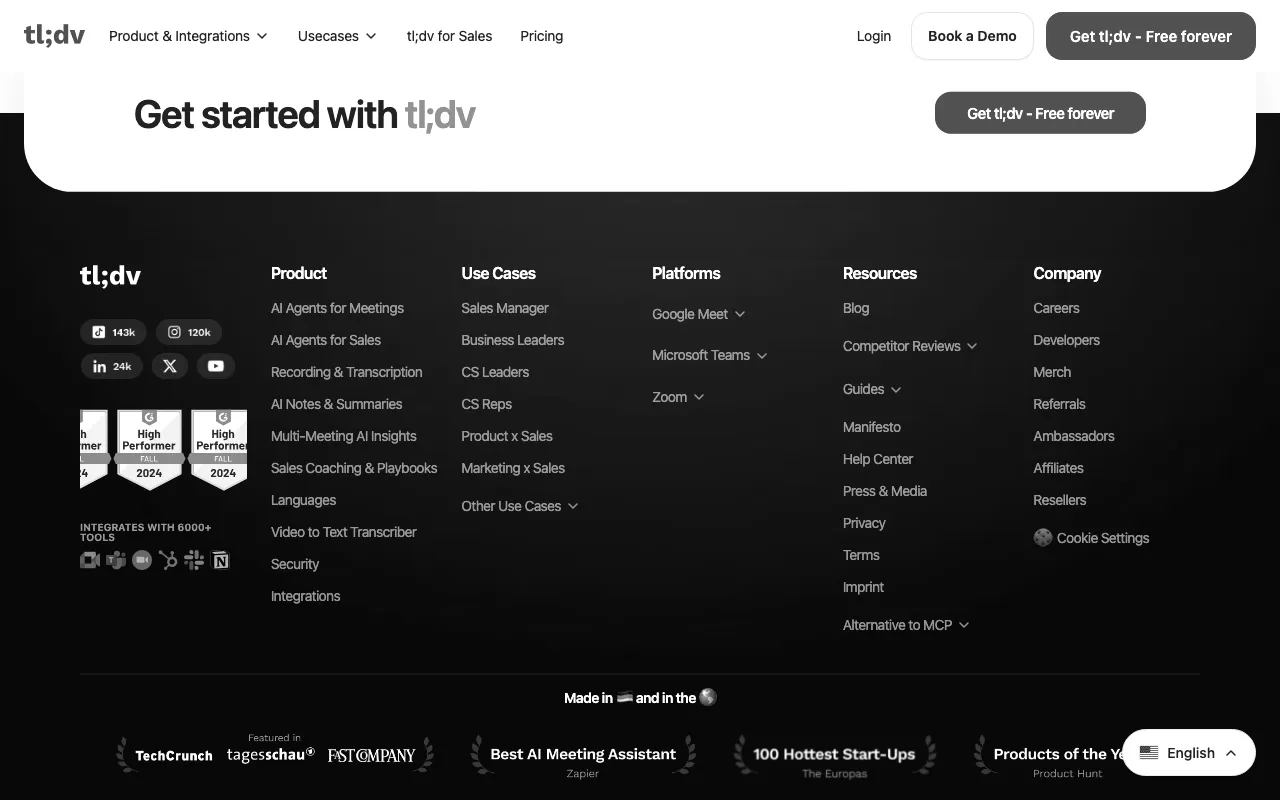Open the Help Center link

(x=878, y=459)
